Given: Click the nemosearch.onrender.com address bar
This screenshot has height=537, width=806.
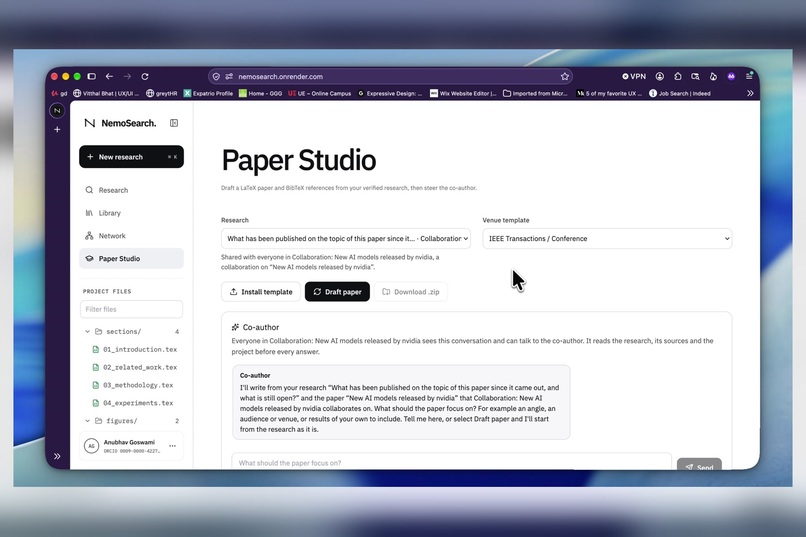Looking at the screenshot, I should 391,77.
